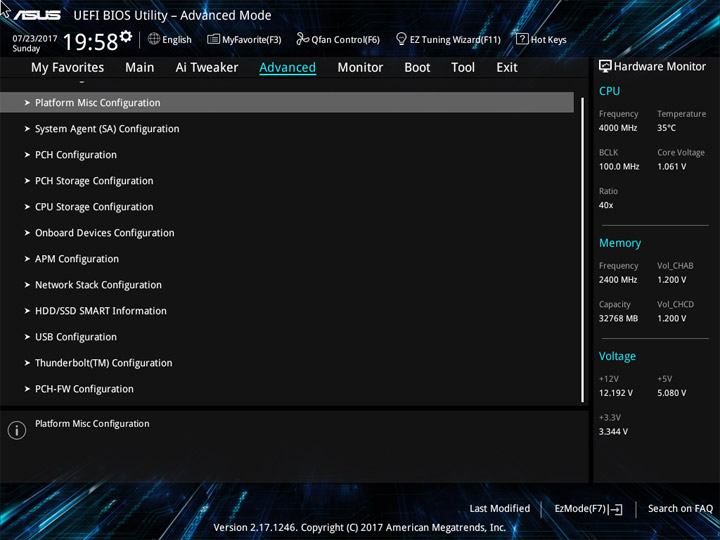
Task: Click the EzMode exit arrow icon
Action: [x=616, y=509]
